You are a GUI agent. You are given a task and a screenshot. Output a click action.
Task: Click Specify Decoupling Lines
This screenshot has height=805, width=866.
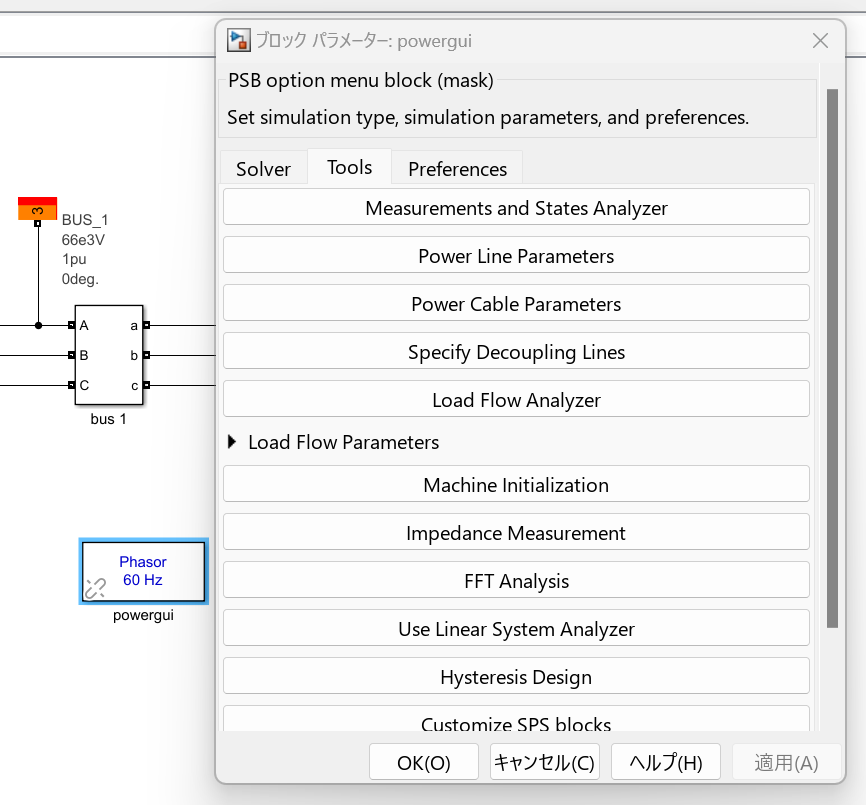[x=516, y=351]
